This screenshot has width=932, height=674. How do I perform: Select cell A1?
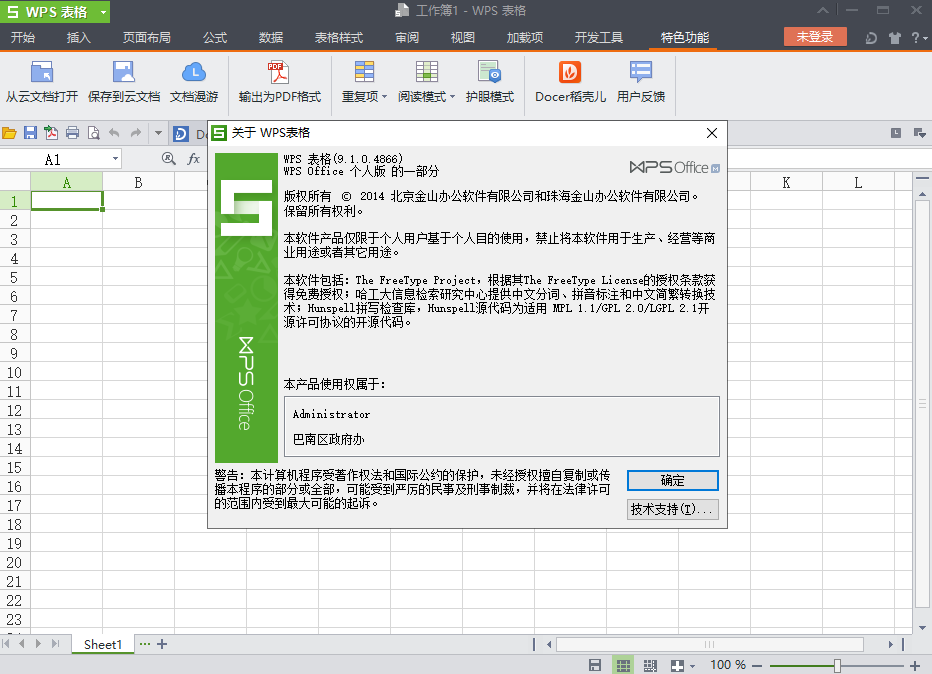tap(67, 201)
